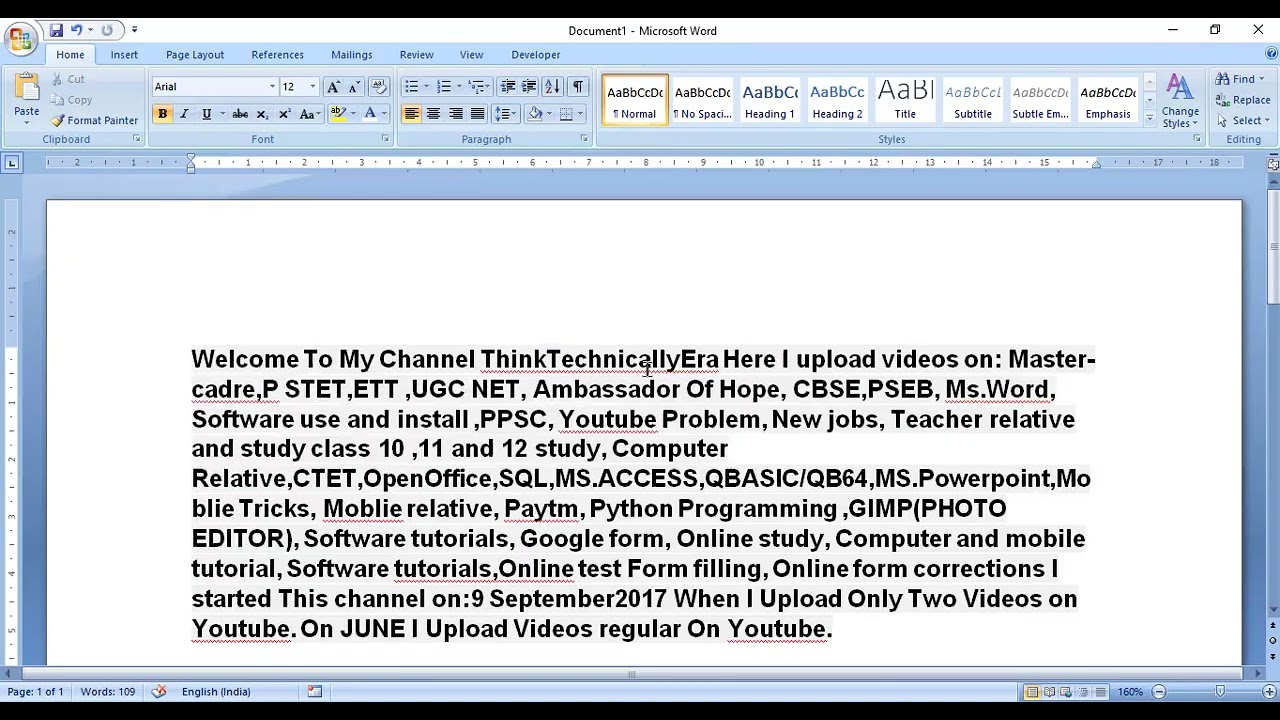
Task: Apply the Heading 1 style
Action: click(x=770, y=100)
